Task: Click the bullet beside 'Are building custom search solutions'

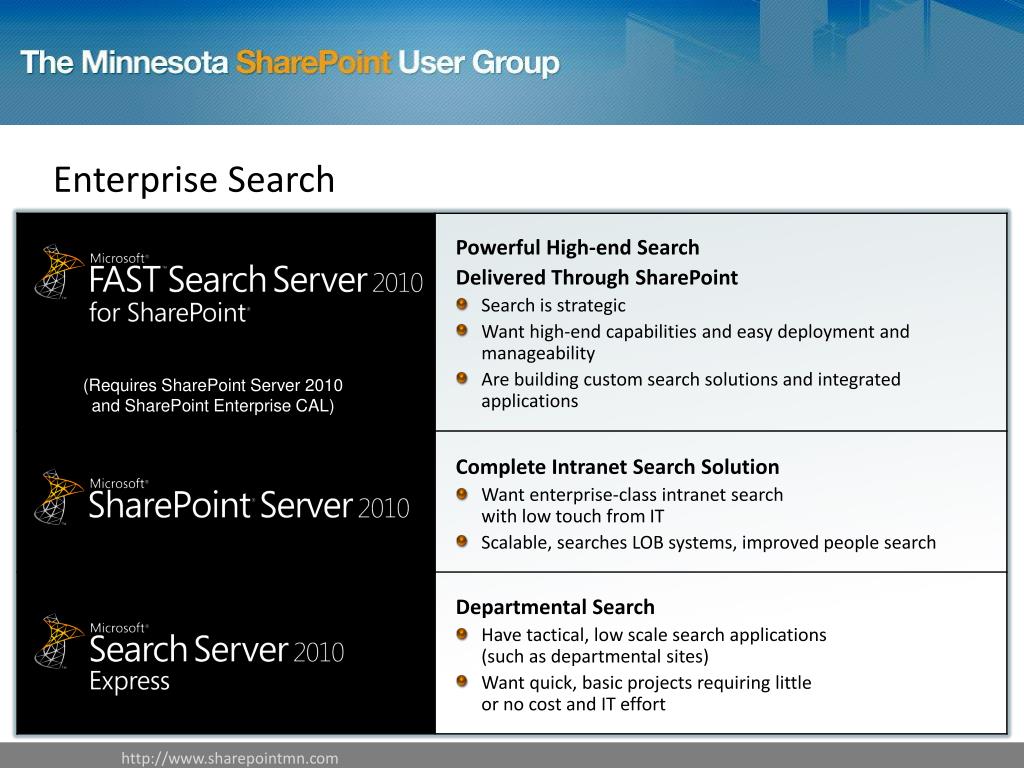Action: tap(462, 378)
